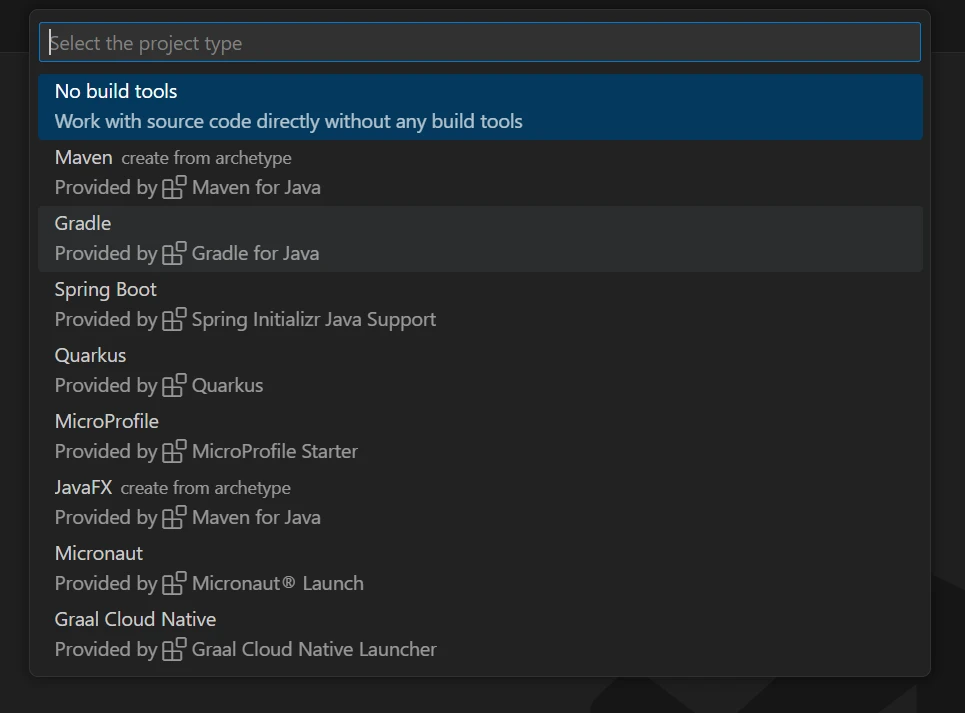Click the extension icon by 'Micronaut® Launch'
965x713 pixels.
[175, 583]
